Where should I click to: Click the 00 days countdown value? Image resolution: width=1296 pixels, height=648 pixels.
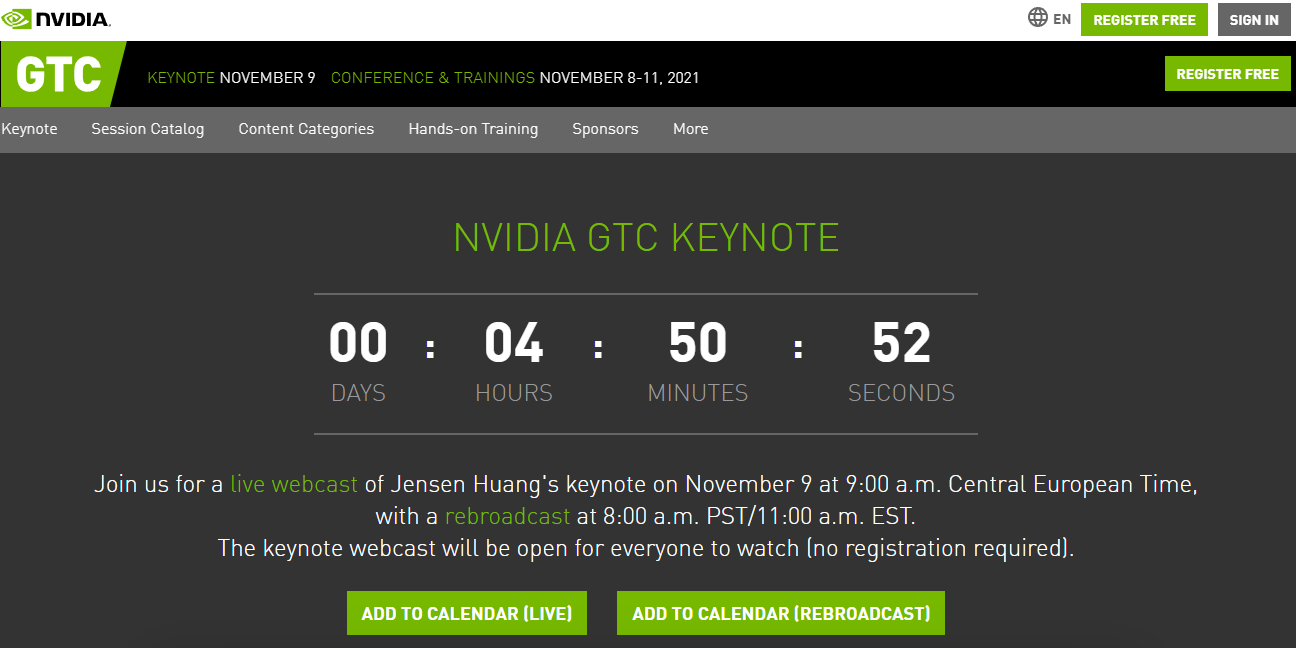[x=358, y=343]
